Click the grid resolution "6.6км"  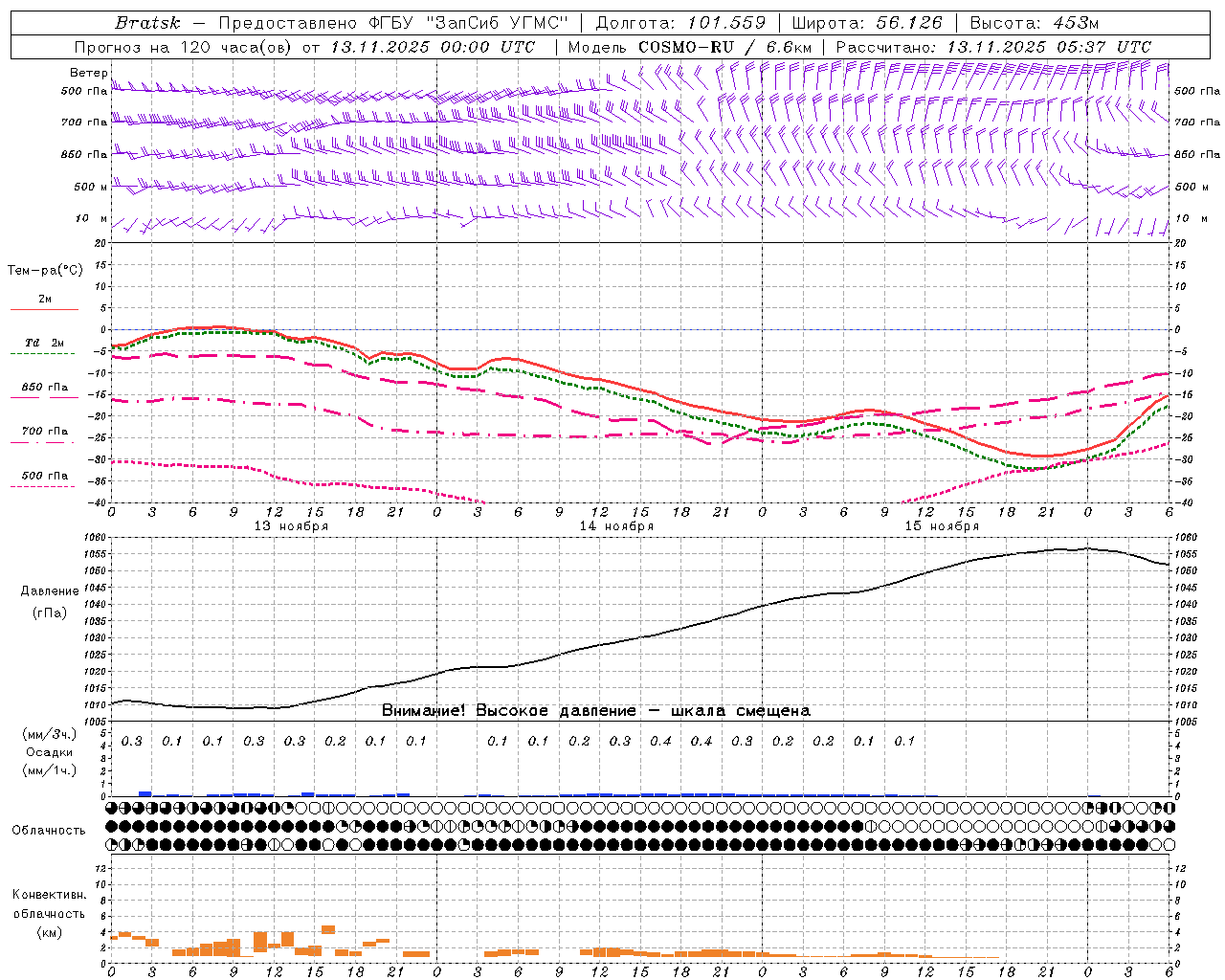(789, 47)
